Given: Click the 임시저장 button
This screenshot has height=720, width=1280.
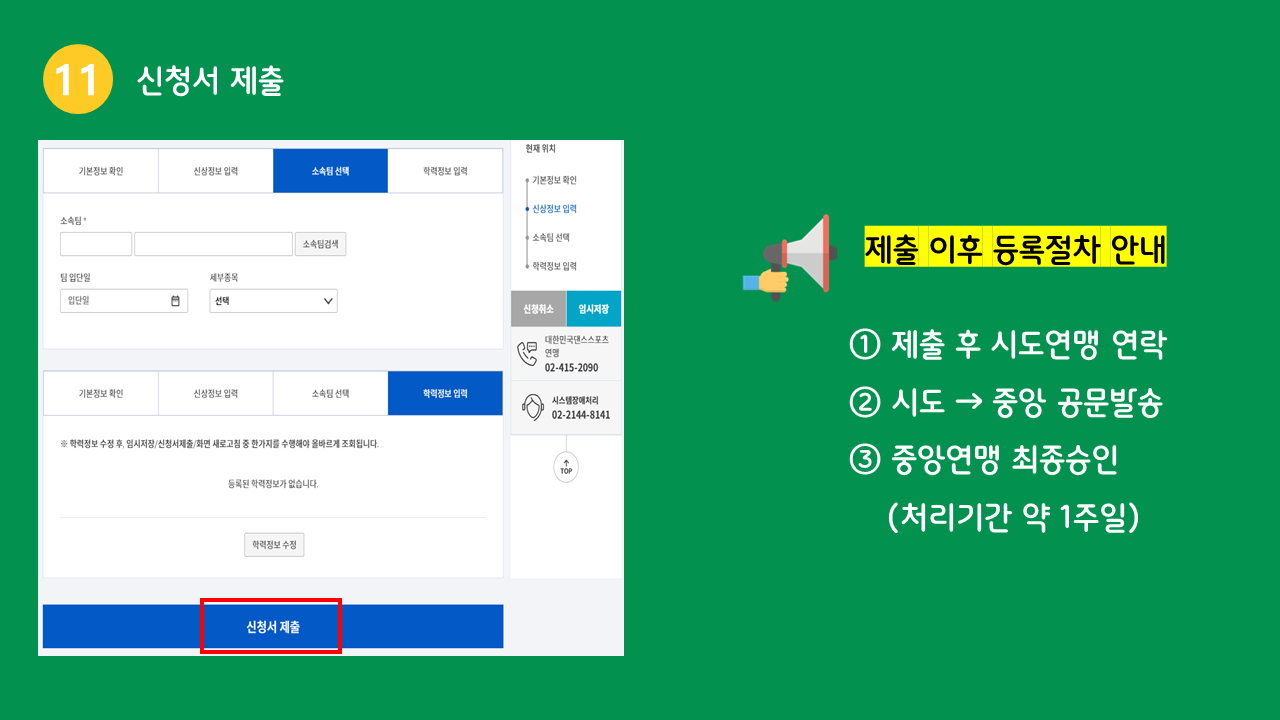Looking at the screenshot, I should pos(594,309).
